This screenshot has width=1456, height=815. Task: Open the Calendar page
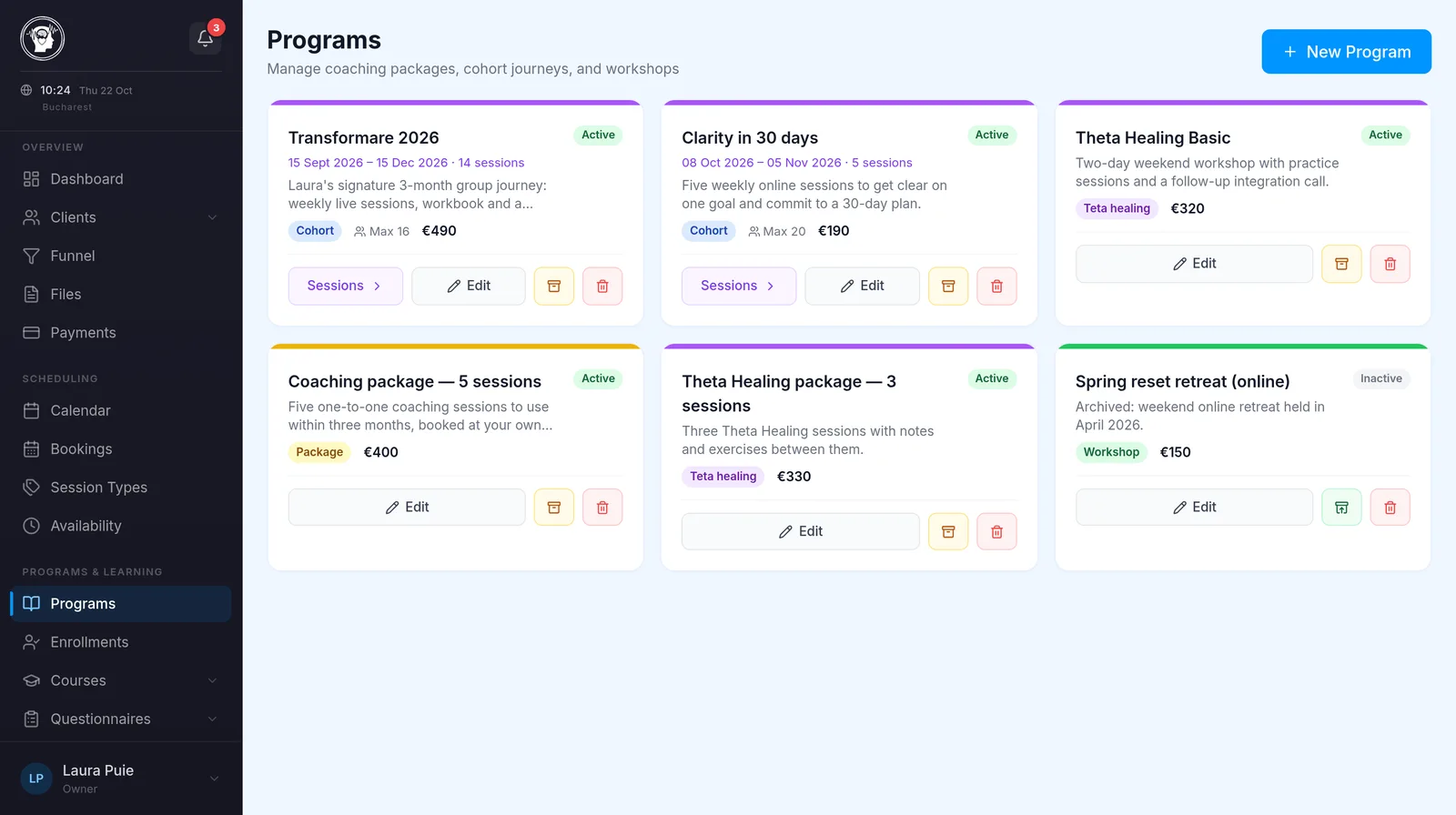pos(121,411)
